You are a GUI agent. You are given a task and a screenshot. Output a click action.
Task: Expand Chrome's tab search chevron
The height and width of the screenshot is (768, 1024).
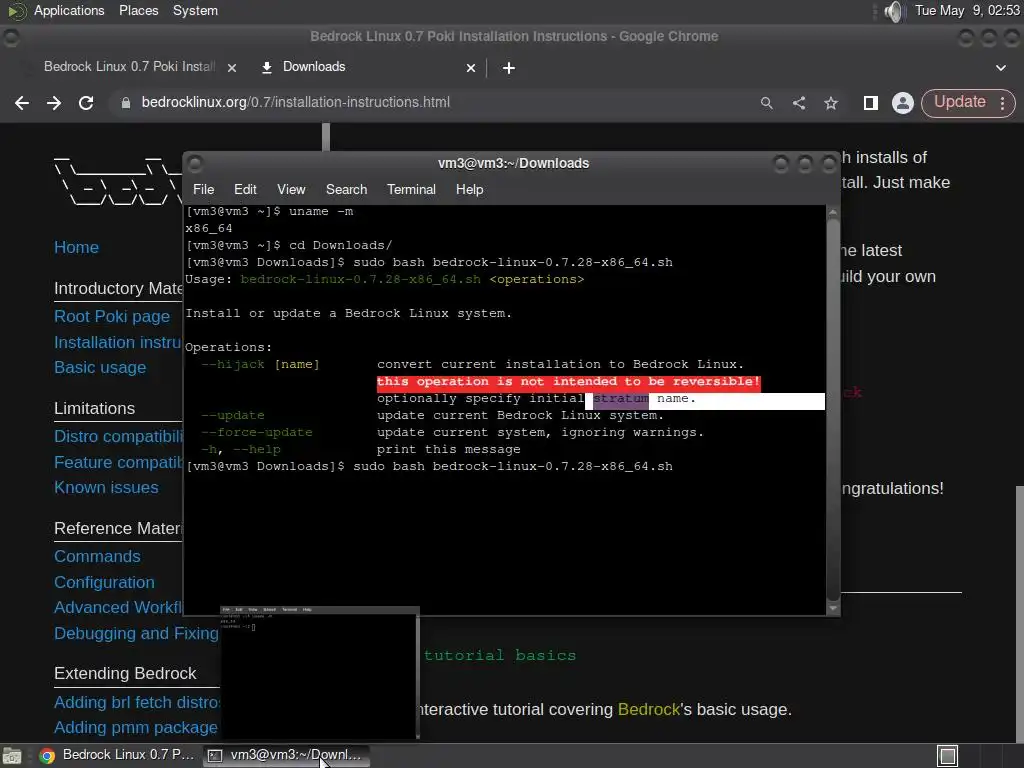pos(1000,68)
